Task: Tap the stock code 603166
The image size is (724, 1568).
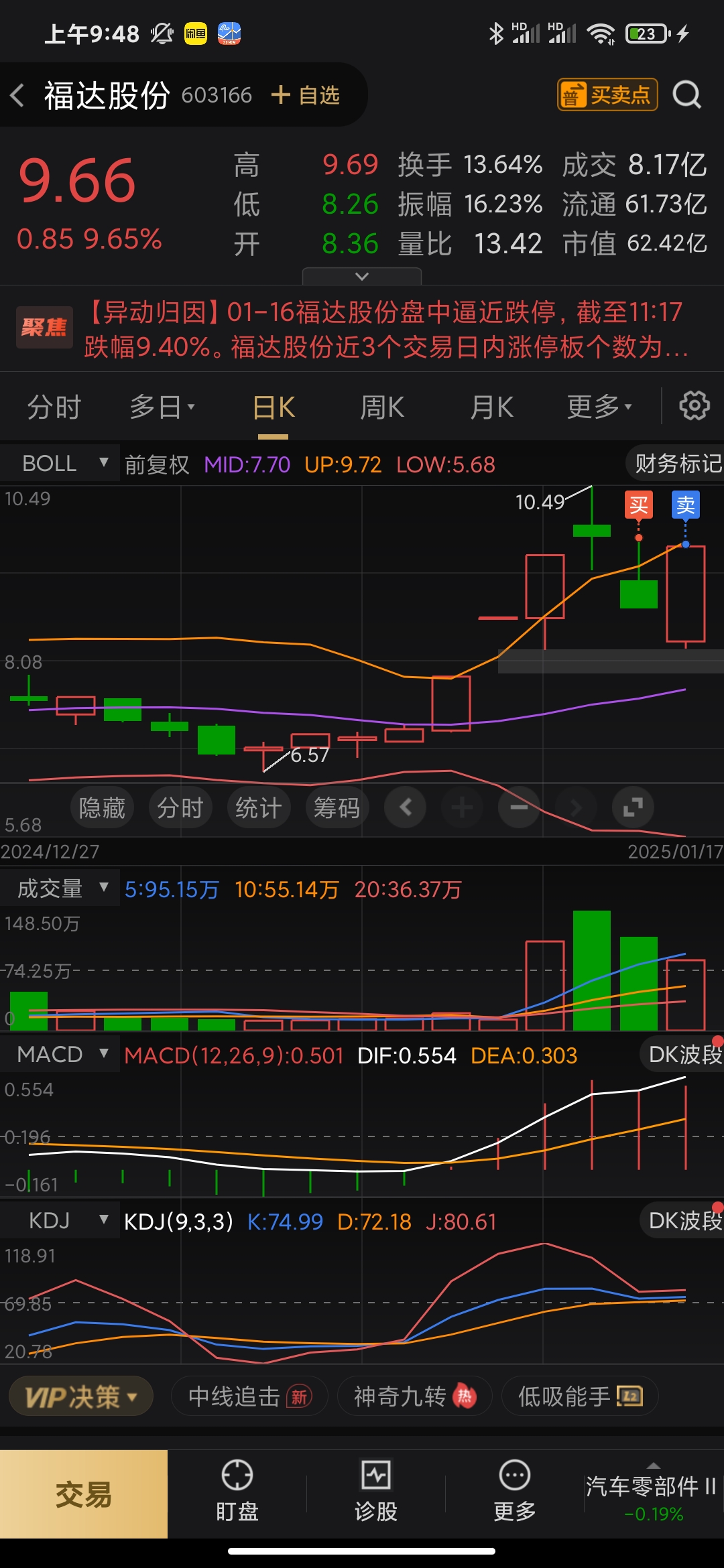Action: click(x=217, y=95)
